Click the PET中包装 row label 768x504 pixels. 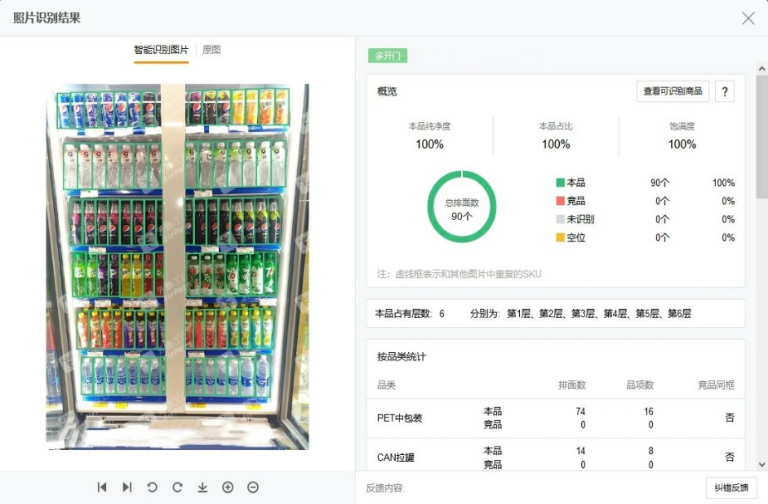[400, 418]
